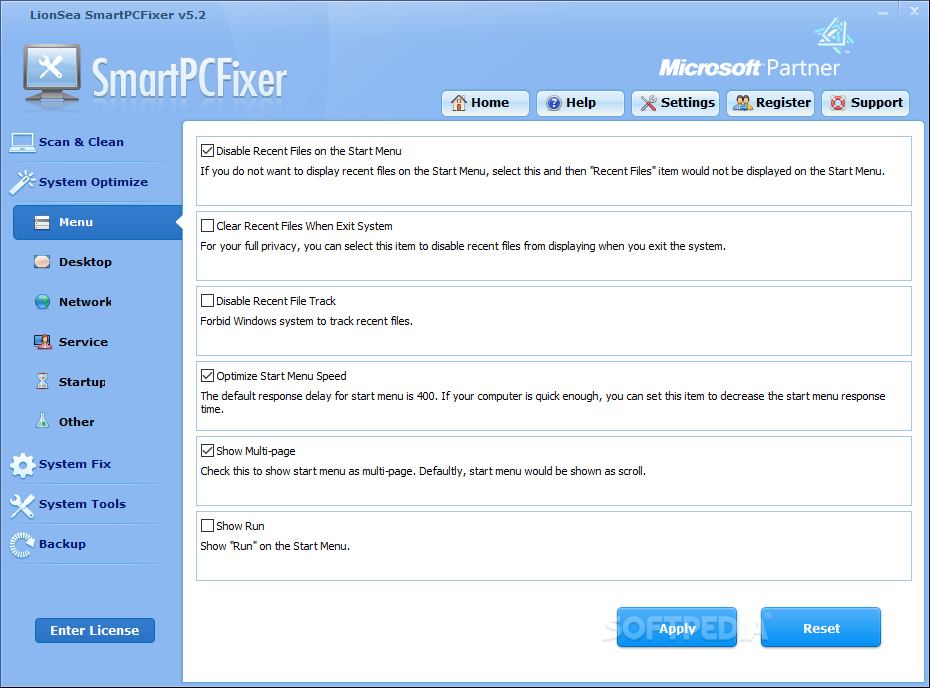Go to Network optimization settings
930x688 pixels.
coord(85,302)
